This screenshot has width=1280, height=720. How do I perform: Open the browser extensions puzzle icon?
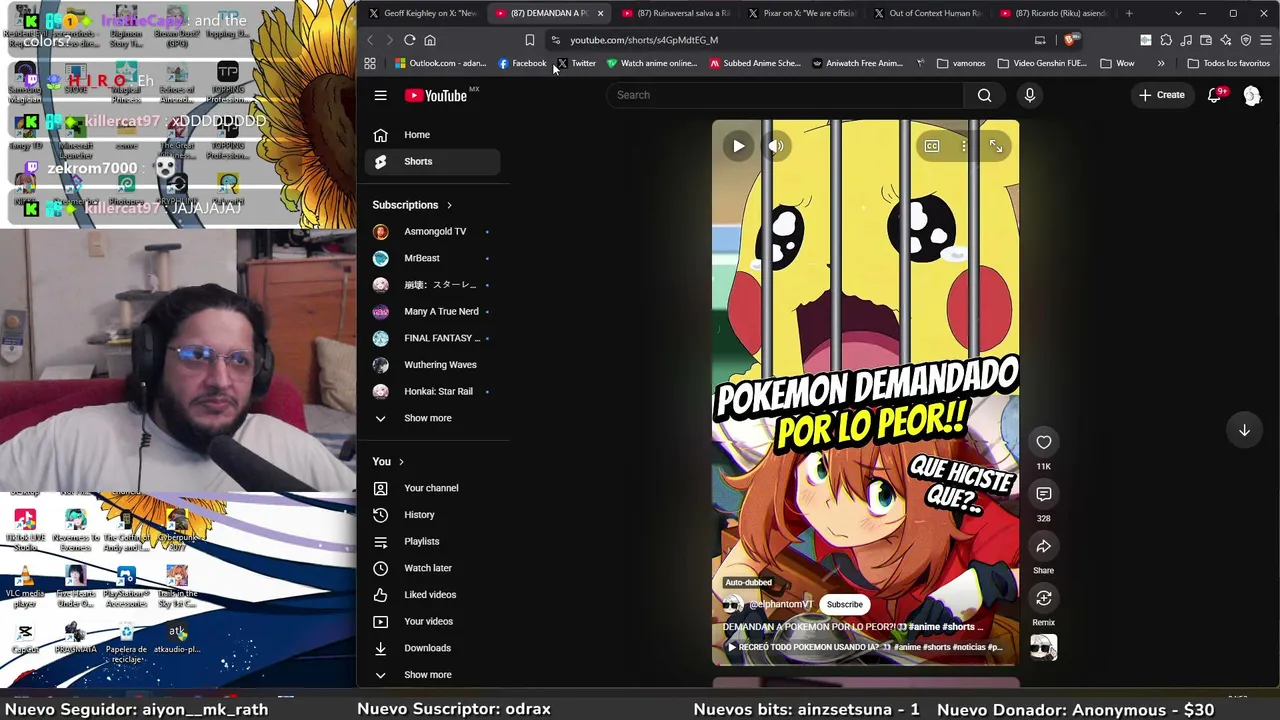tap(1166, 40)
